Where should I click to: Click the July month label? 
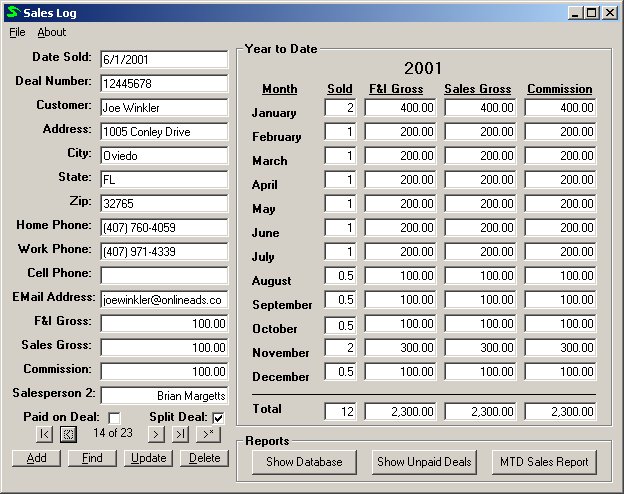263,256
